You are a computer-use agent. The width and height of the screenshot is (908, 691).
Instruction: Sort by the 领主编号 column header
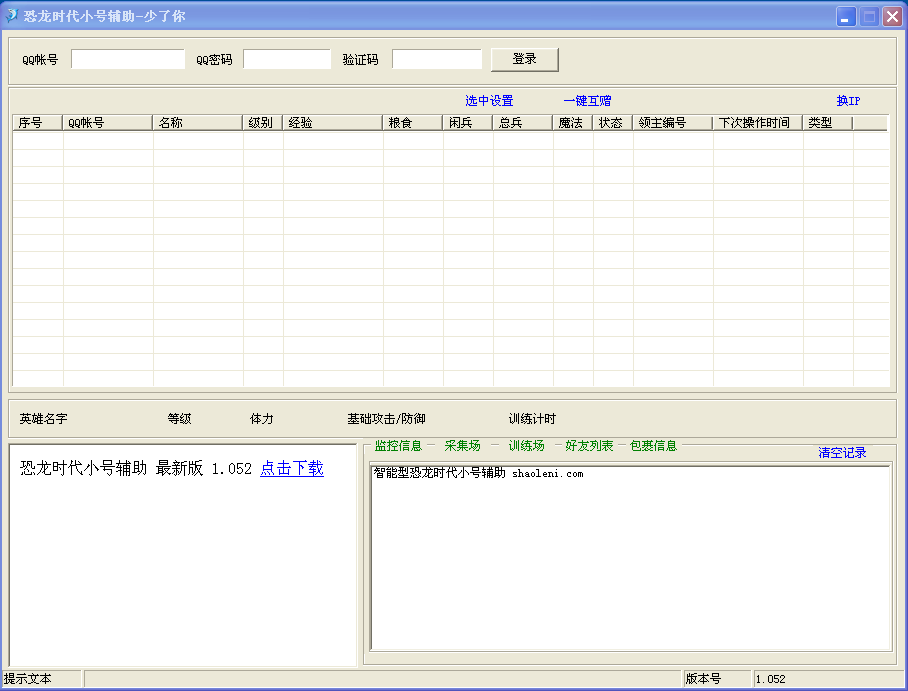673,123
